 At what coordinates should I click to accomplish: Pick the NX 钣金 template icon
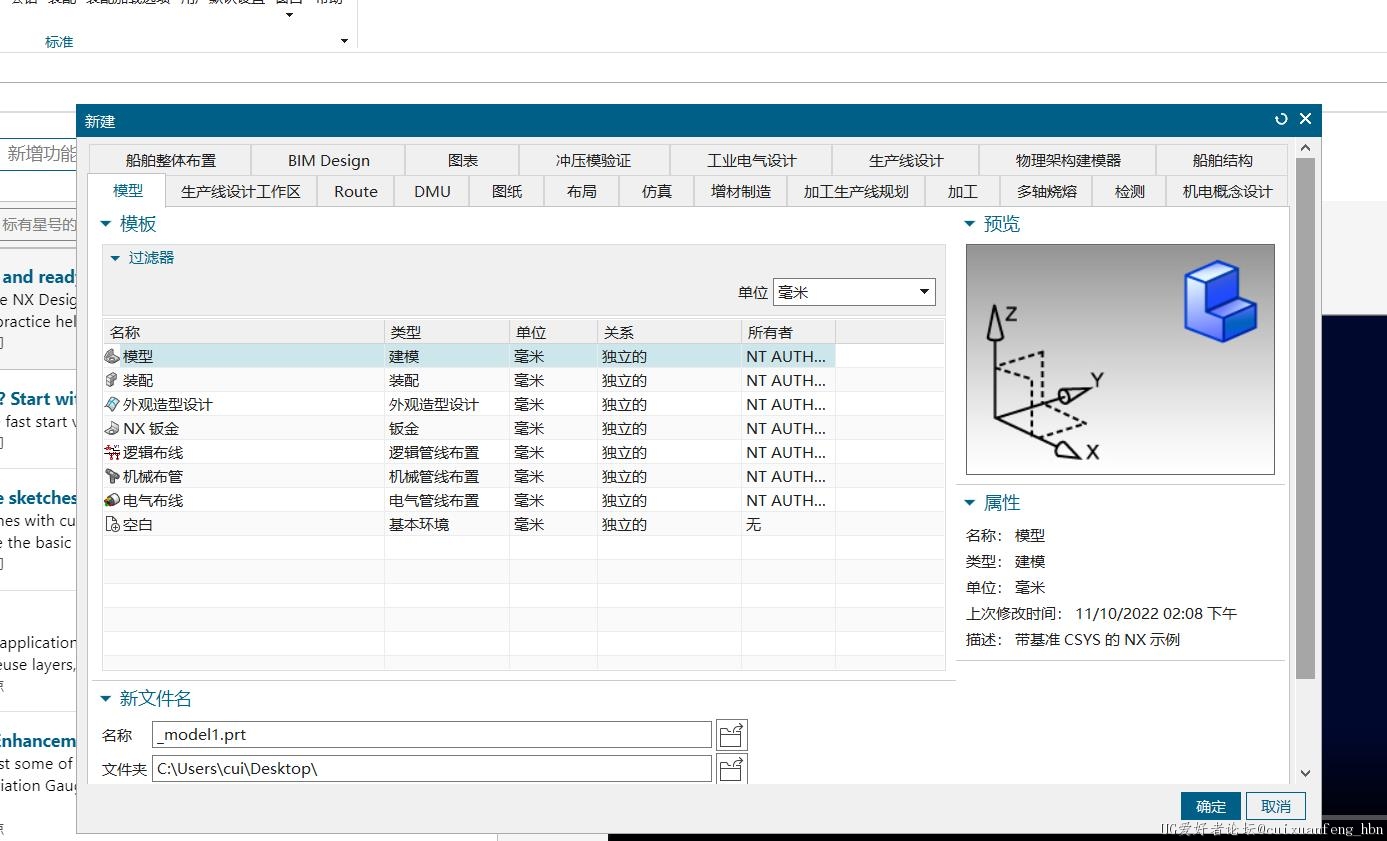click(112, 428)
